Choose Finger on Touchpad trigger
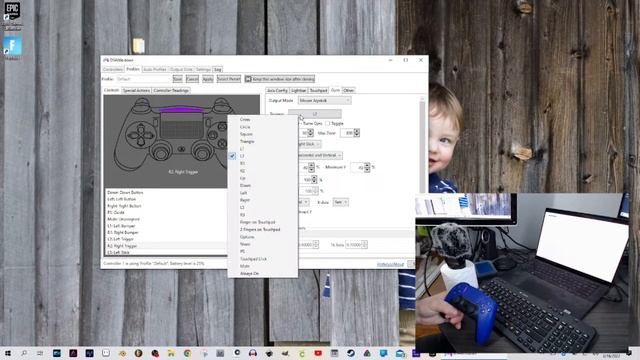This screenshot has height=360, width=640. (262, 222)
